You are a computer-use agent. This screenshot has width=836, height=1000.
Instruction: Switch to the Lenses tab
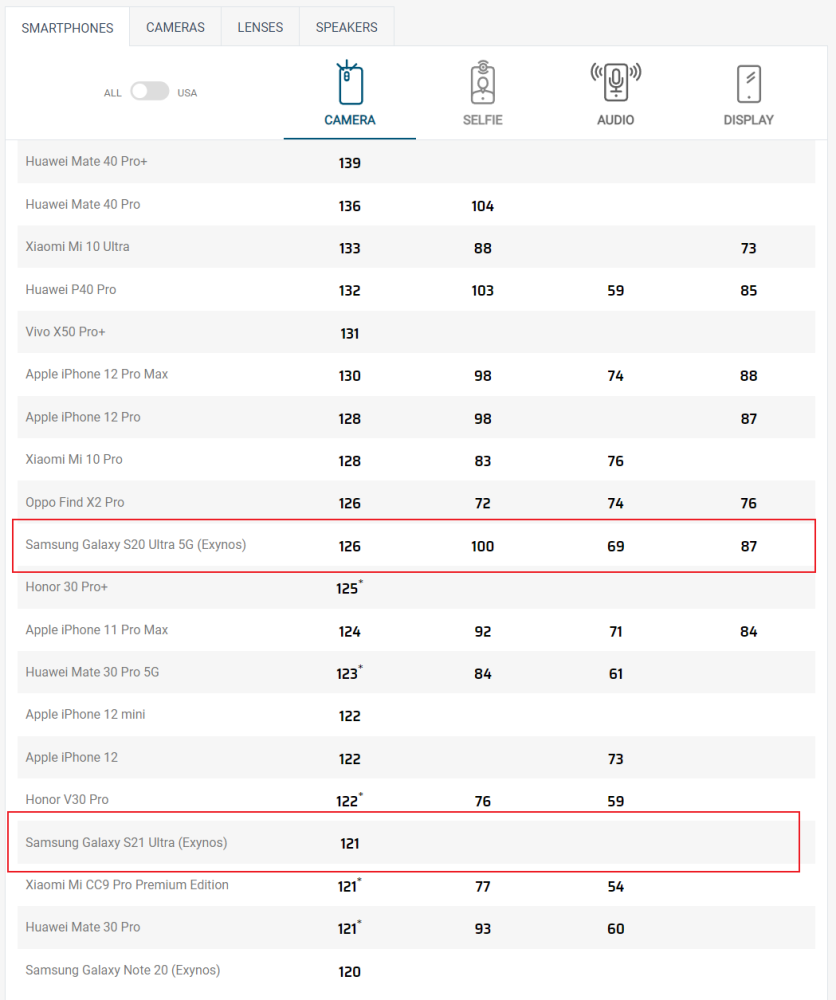260,27
